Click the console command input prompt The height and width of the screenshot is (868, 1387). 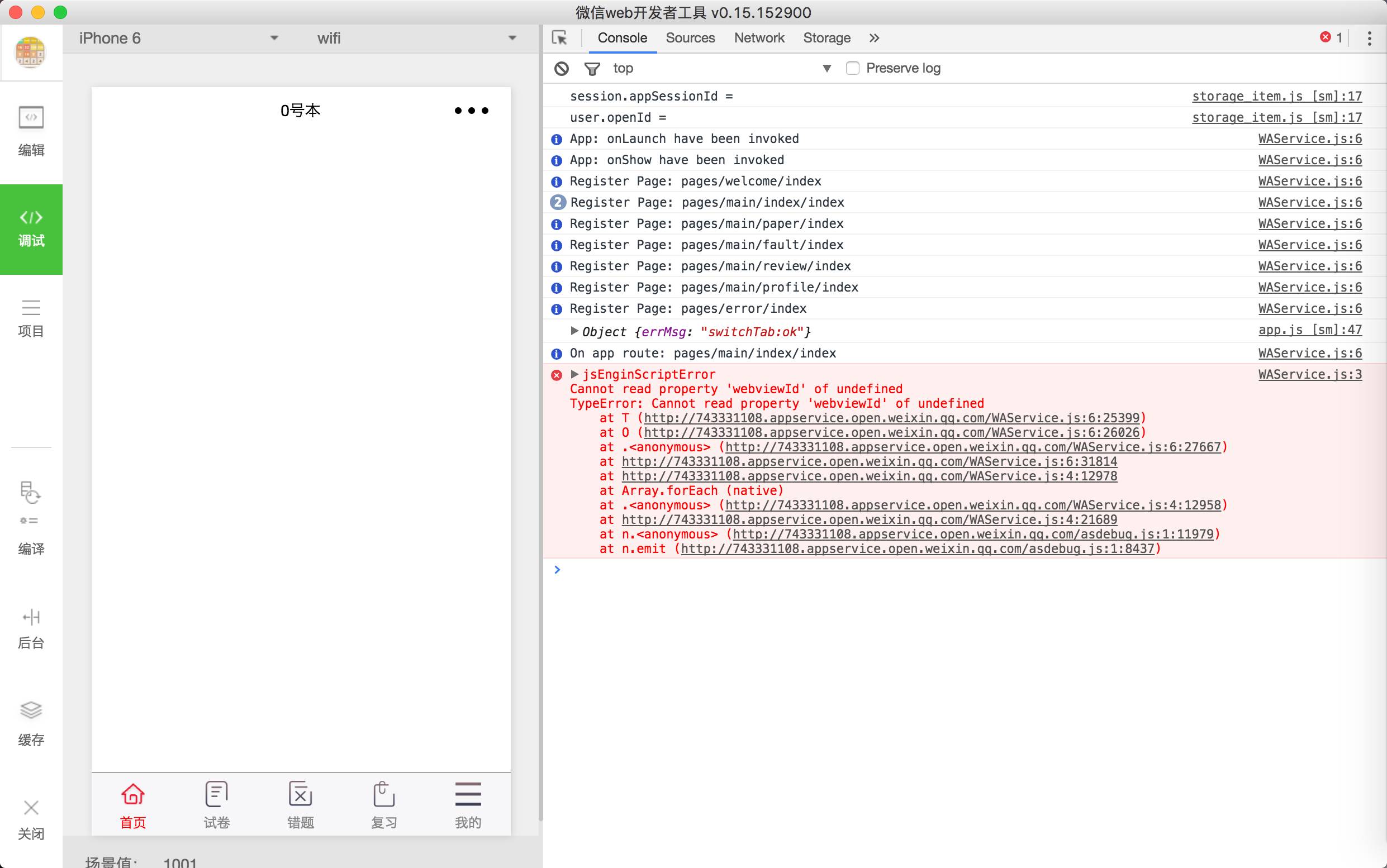(x=689, y=570)
